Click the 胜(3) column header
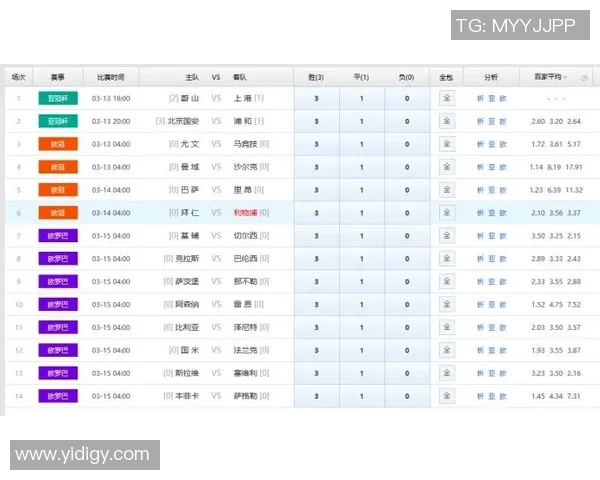 [317, 77]
